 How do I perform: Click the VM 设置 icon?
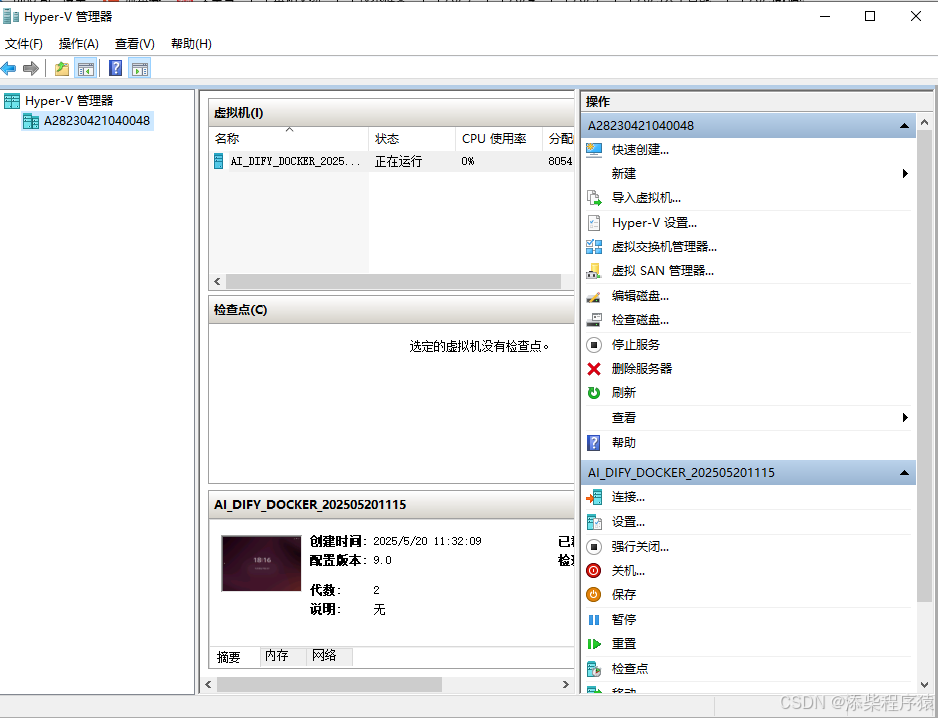pyautogui.click(x=594, y=522)
